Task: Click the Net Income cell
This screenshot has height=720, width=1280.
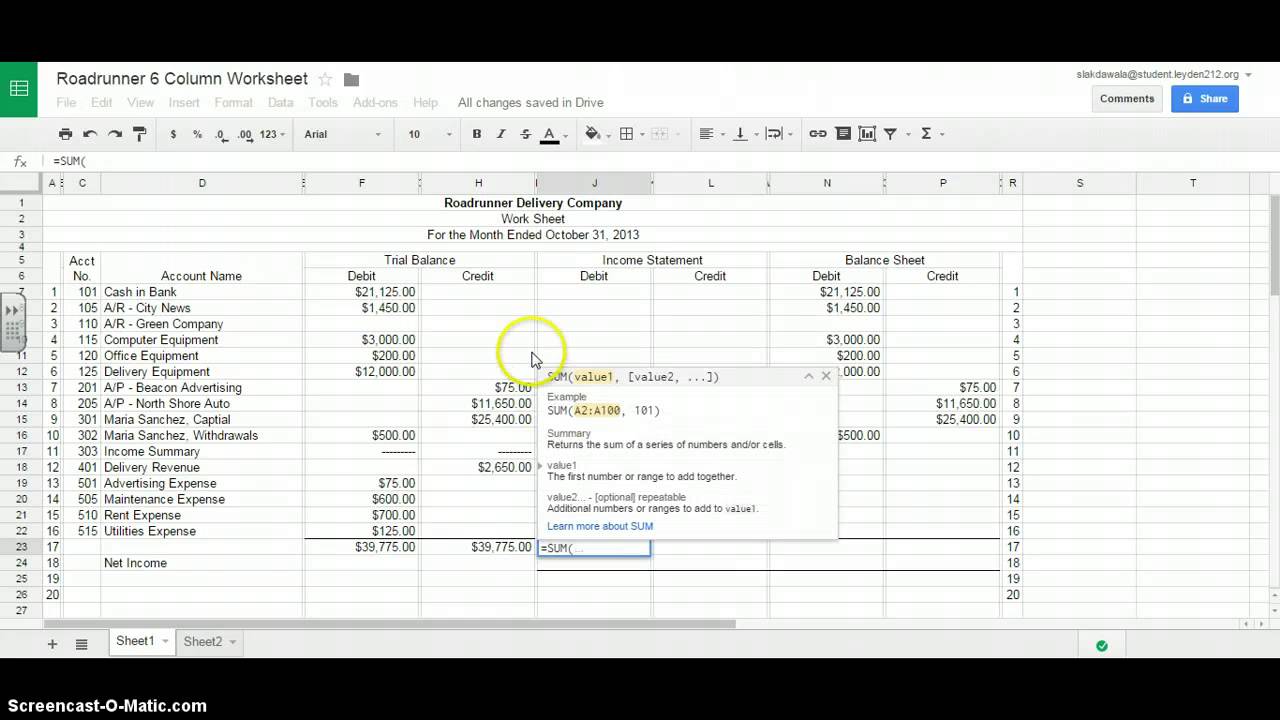Action: pos(202,563)
